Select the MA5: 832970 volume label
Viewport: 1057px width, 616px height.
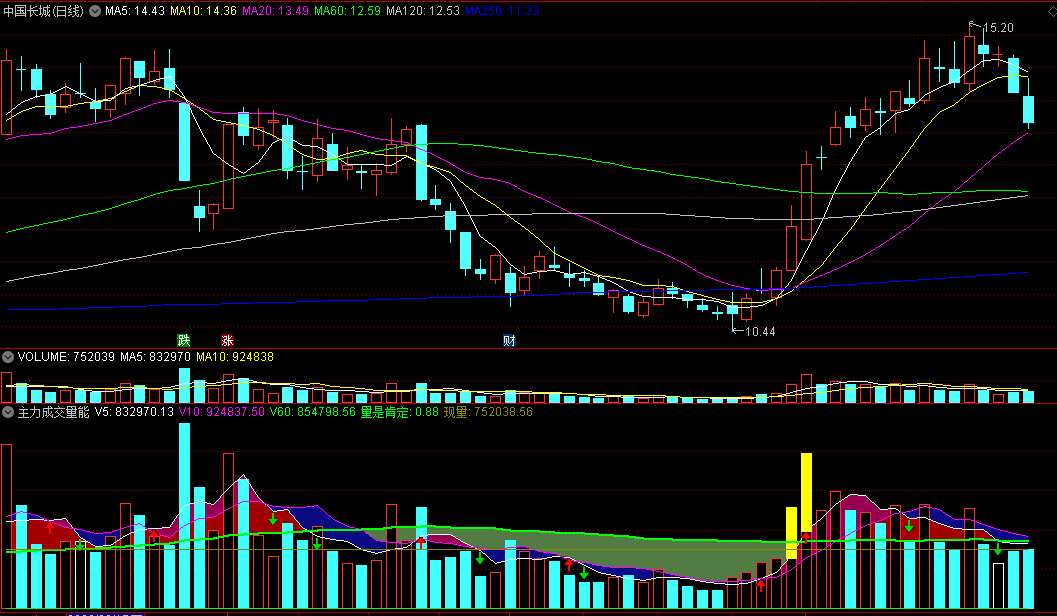point(155,357)
